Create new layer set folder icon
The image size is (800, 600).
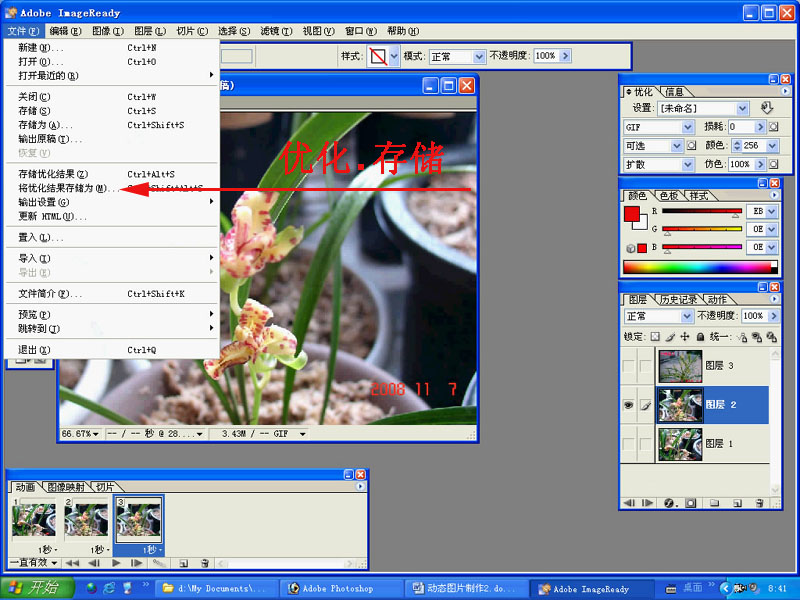714,503
